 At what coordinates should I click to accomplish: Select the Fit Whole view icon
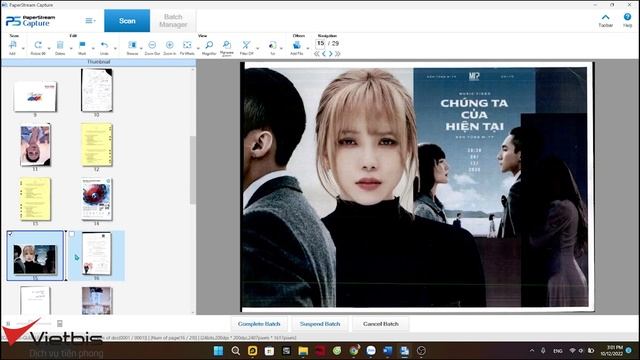187,45
